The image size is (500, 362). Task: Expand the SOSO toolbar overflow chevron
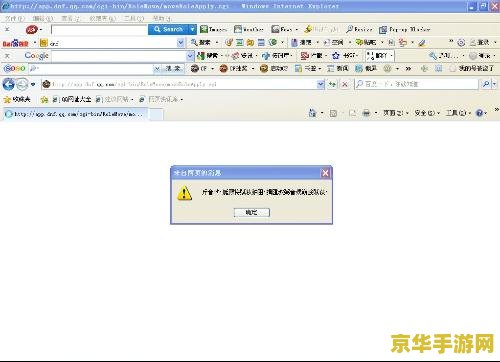coord(408,69)
